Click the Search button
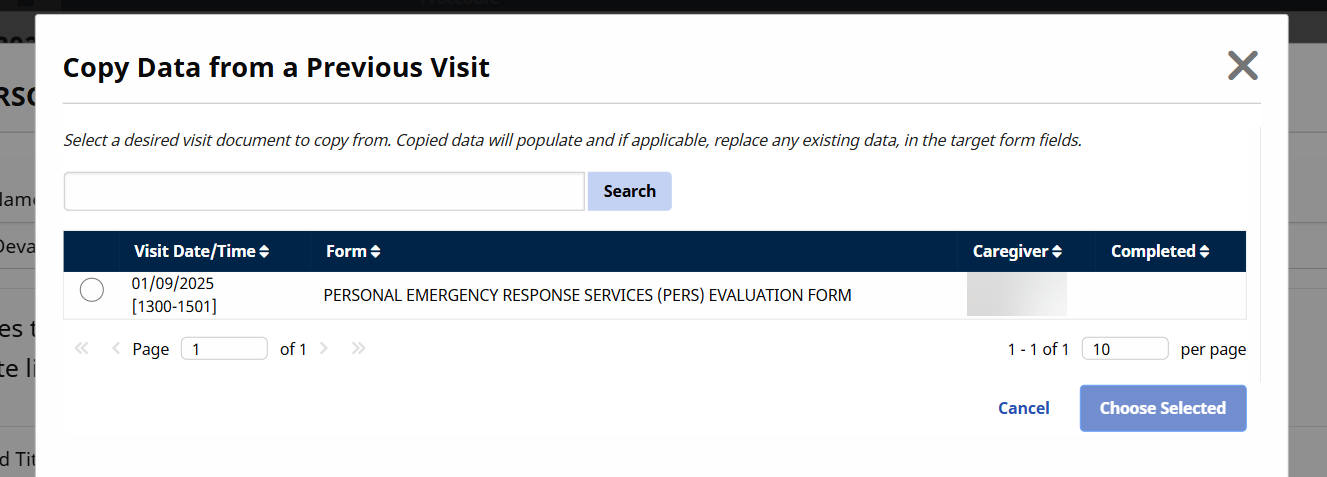The height and width of the screenshot is (477, 1327). [629, 191]
